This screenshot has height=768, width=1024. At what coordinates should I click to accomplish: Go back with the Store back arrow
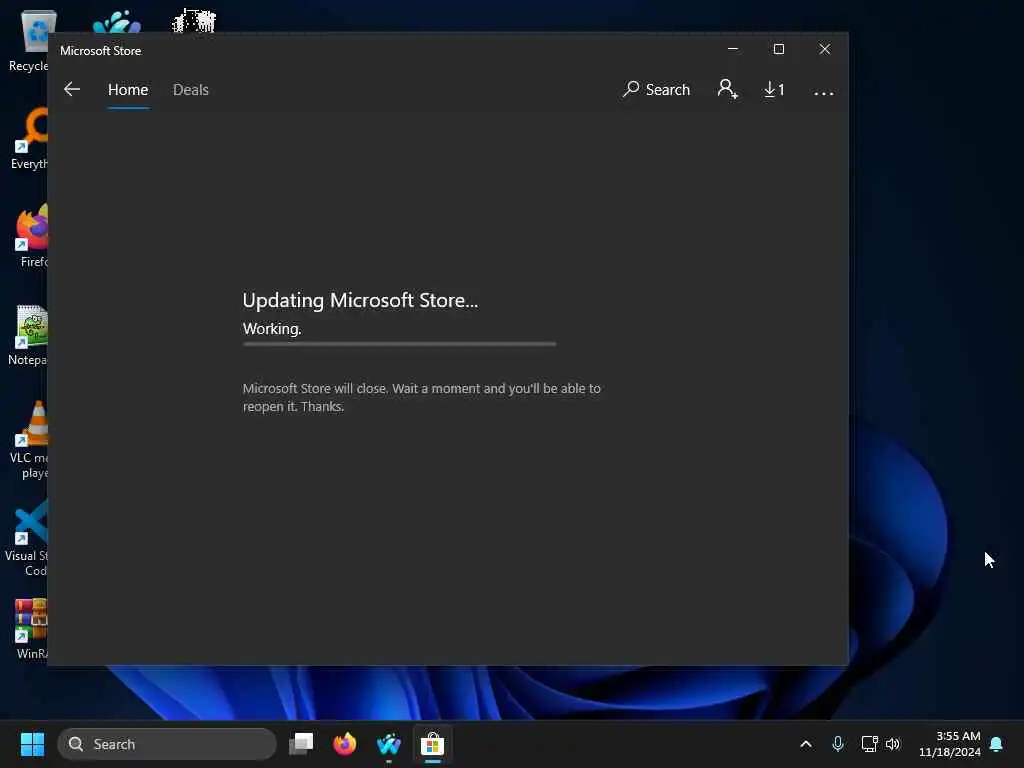tap(72, 89)
